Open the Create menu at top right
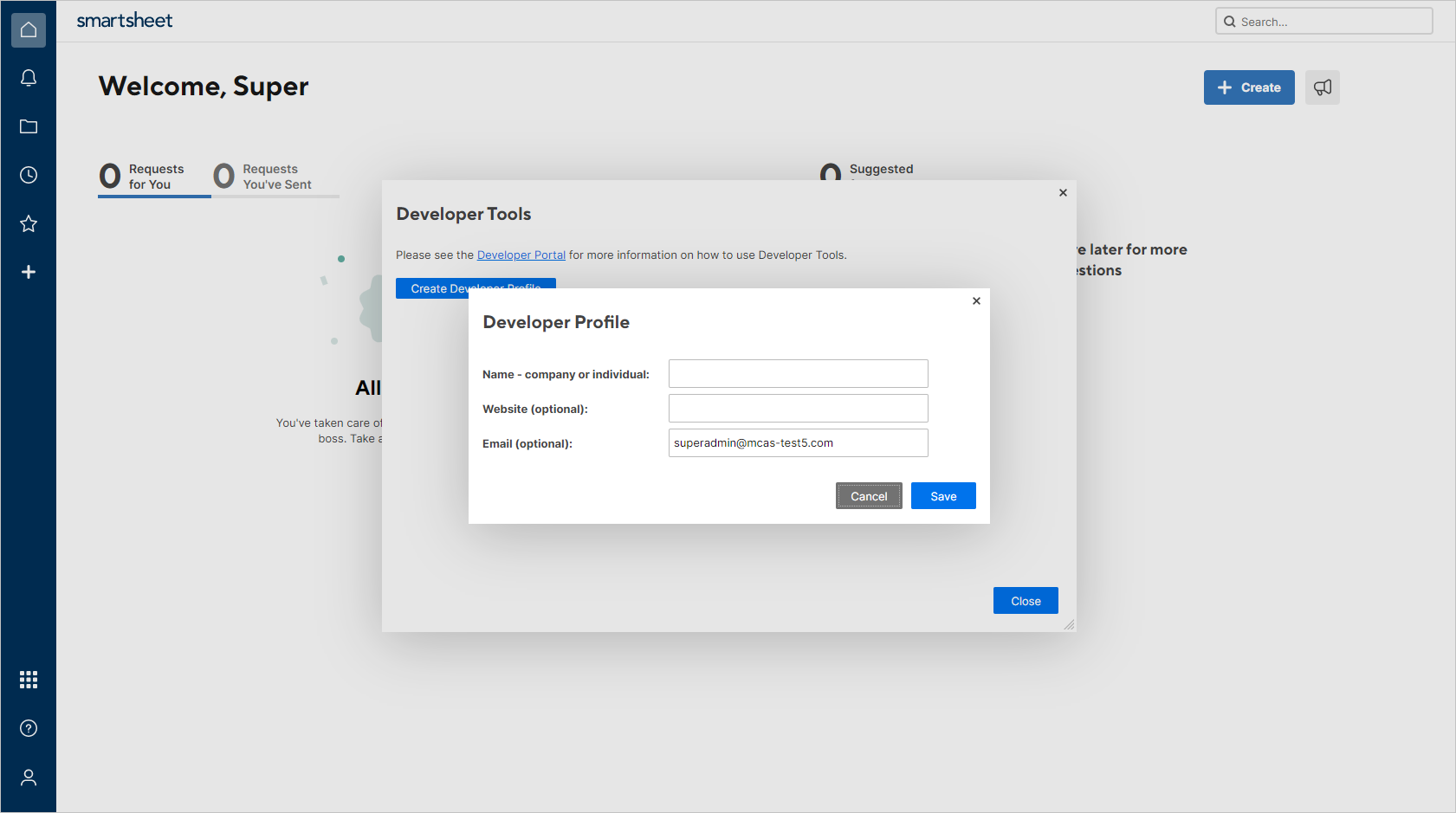The image size is (1456, 813). click(1249, 87)
